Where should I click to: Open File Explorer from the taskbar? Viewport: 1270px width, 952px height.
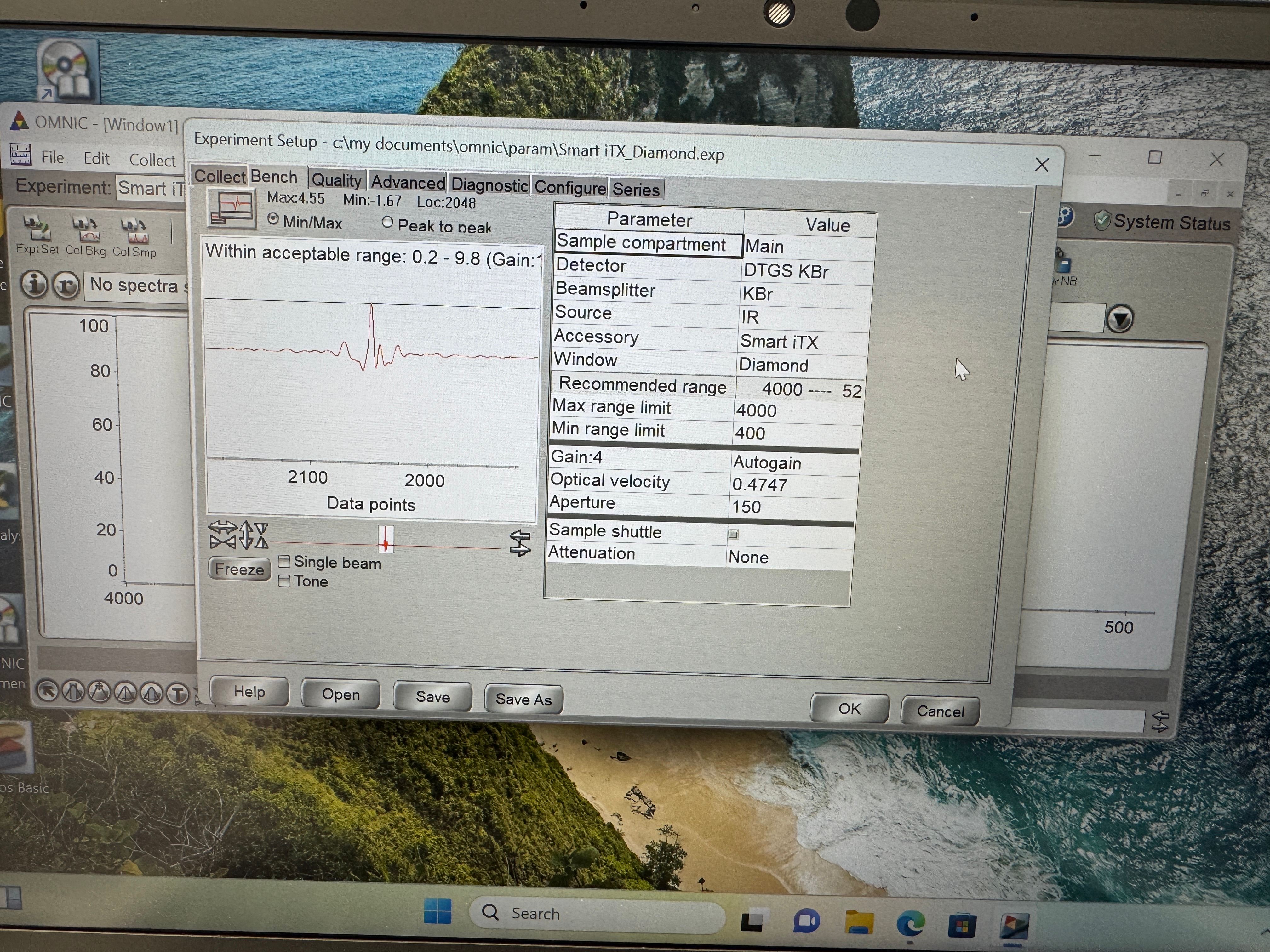click(859, 921)
